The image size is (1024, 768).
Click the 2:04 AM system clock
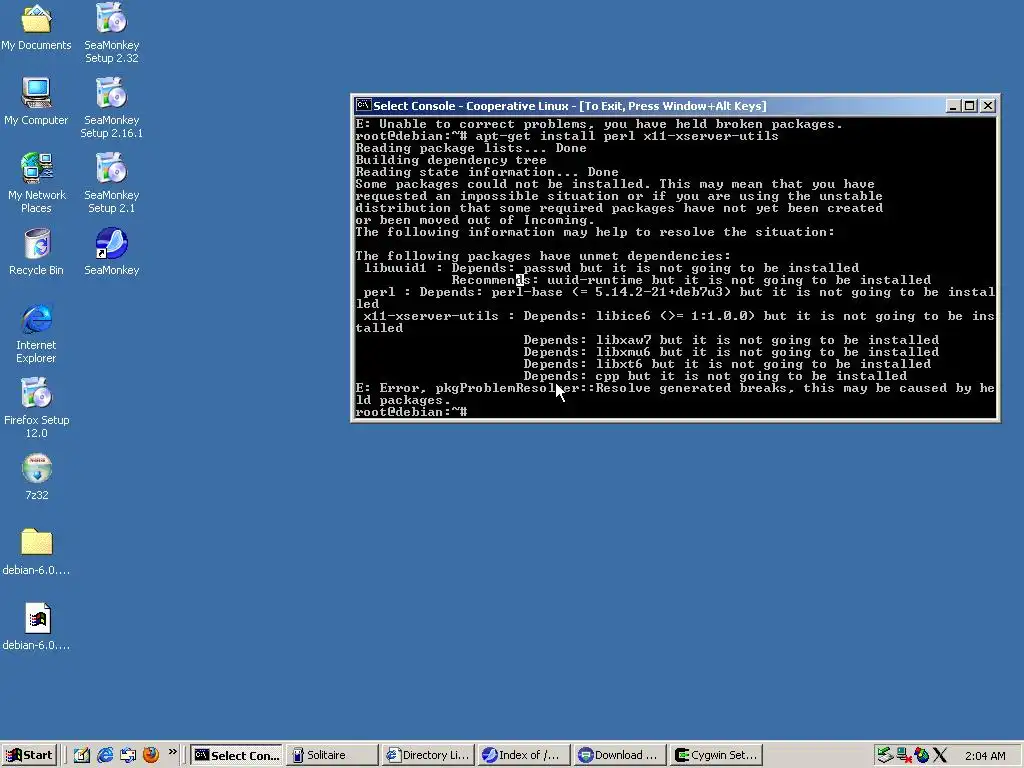click(985, 756)
